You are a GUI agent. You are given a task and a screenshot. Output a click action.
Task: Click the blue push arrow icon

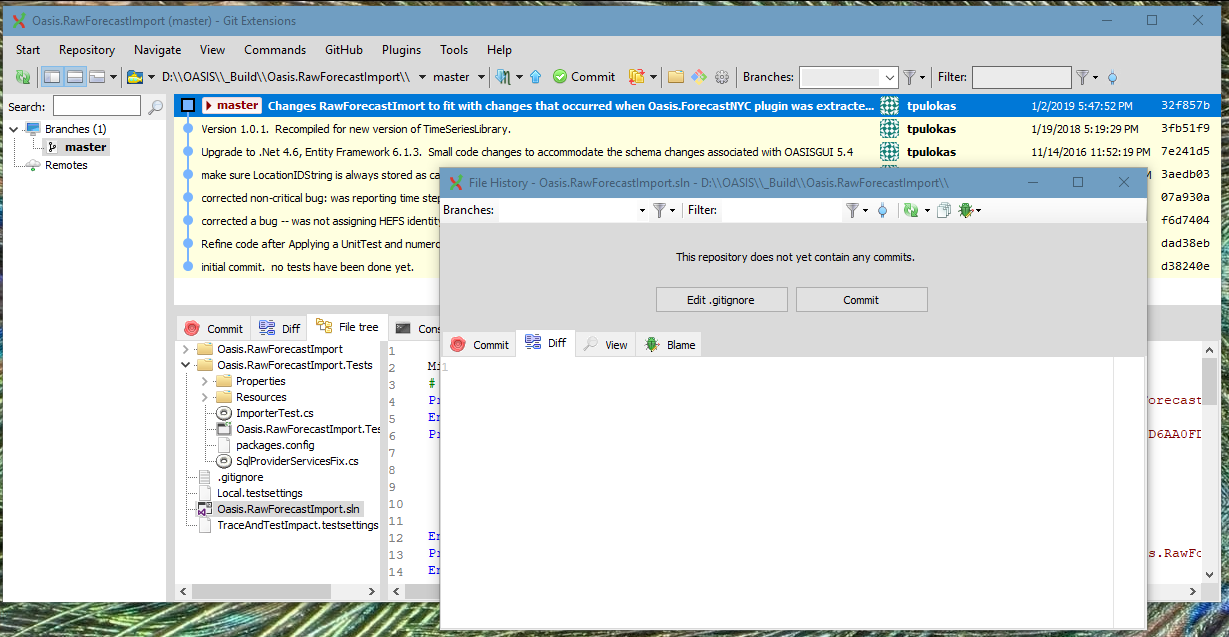point(536,76)
